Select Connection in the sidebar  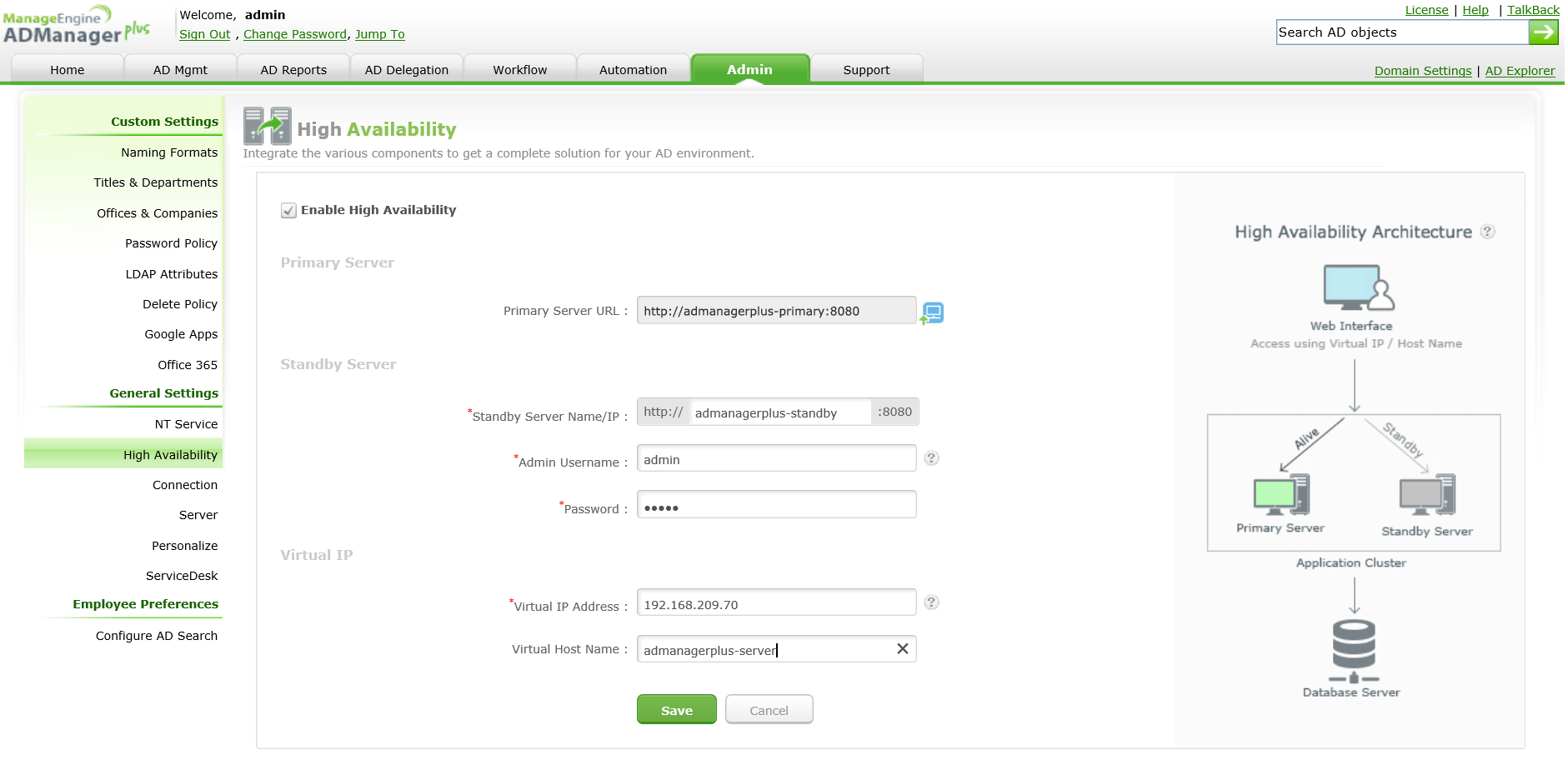click(x=184, y=484)
